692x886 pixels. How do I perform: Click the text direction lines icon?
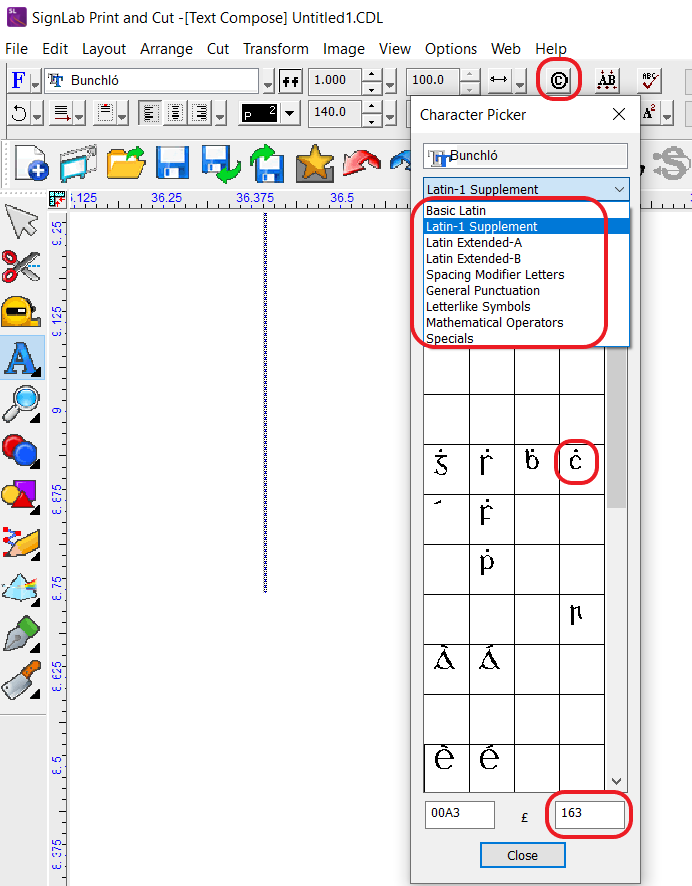60,113
